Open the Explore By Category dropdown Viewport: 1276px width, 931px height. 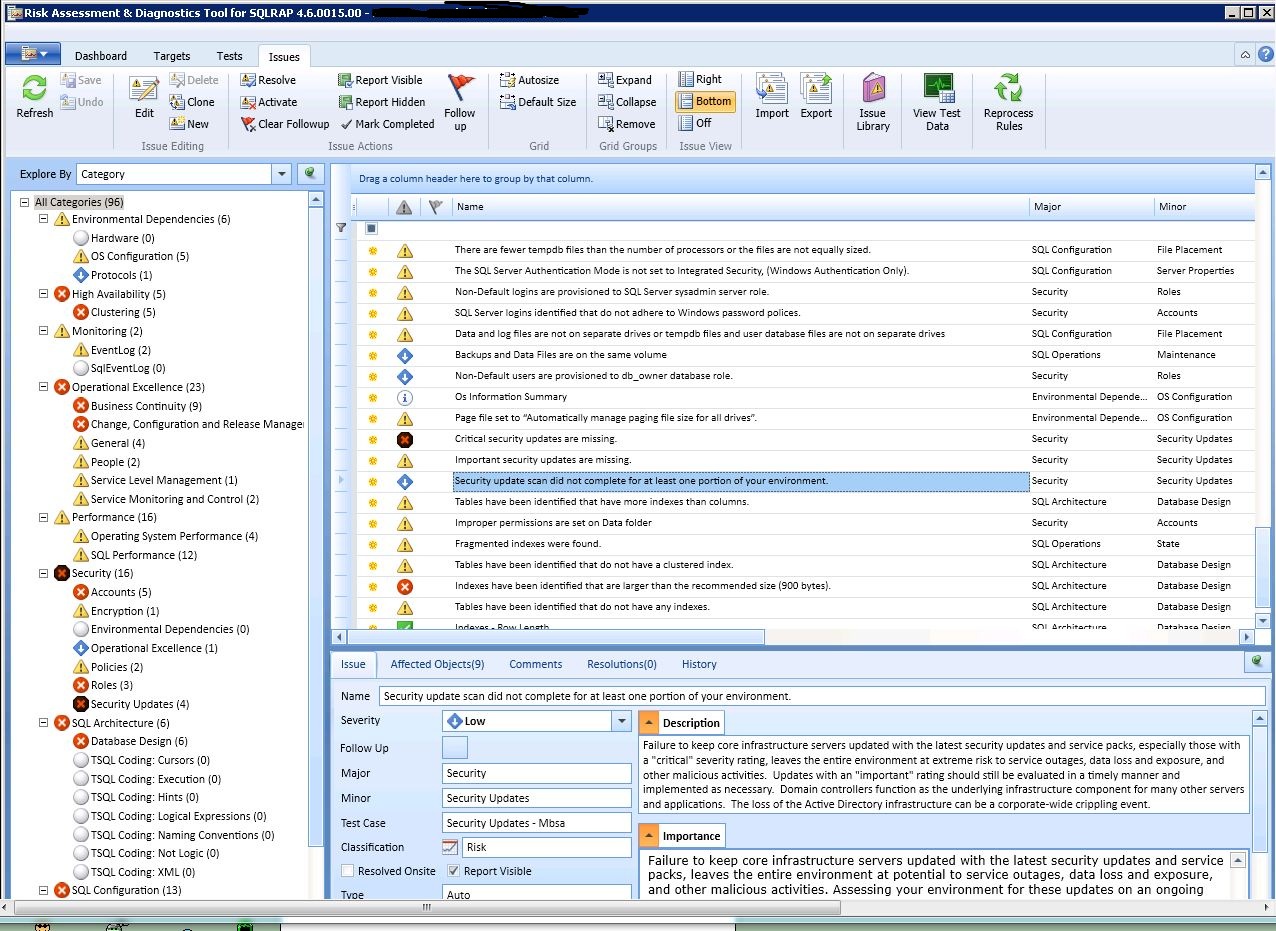[281, 174]
